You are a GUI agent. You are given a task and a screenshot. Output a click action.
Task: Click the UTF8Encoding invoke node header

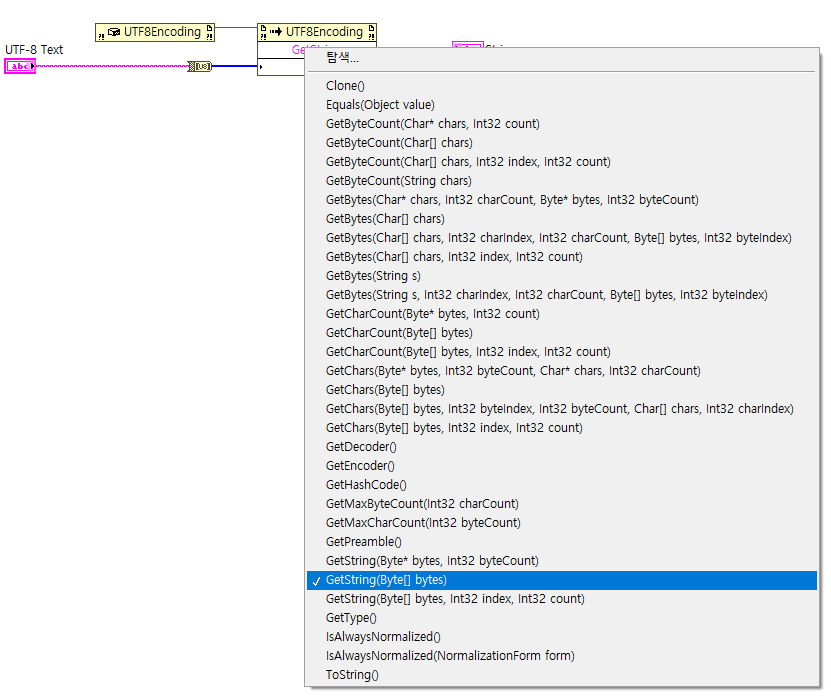[317, 32]
